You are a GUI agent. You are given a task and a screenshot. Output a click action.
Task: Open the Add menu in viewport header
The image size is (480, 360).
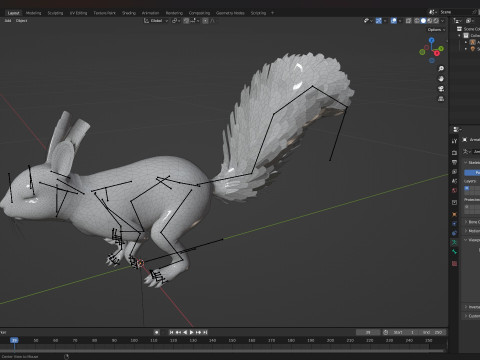tap(8, 21)
